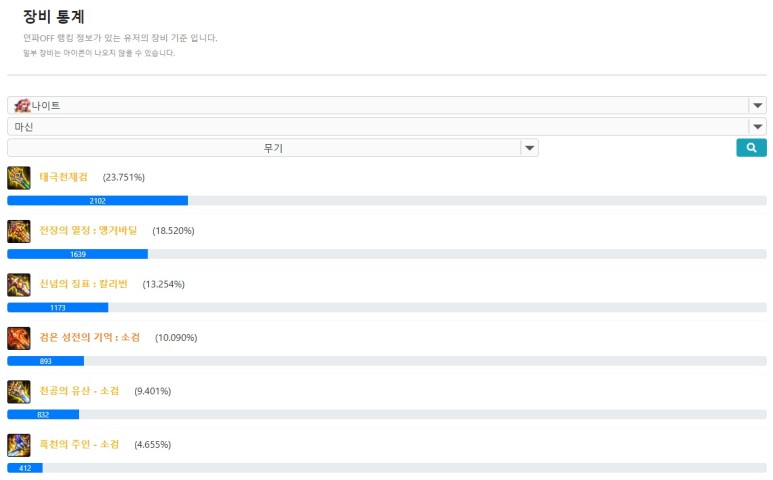
Task: Open the 전장의 열정 : 앵거바딜 link
Action: tap(88, 231)
